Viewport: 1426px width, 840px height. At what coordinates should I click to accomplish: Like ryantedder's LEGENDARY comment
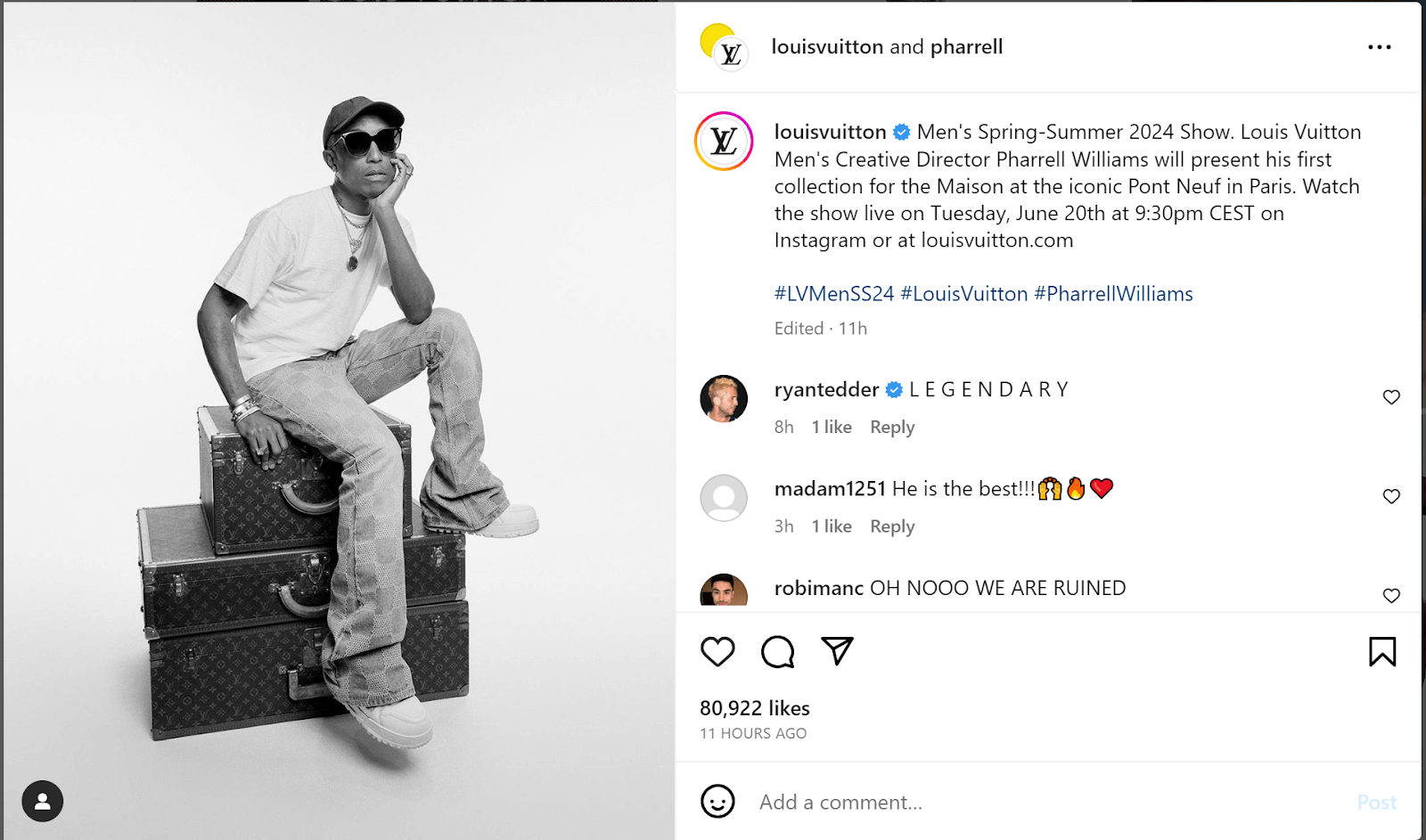[1391, 397]
